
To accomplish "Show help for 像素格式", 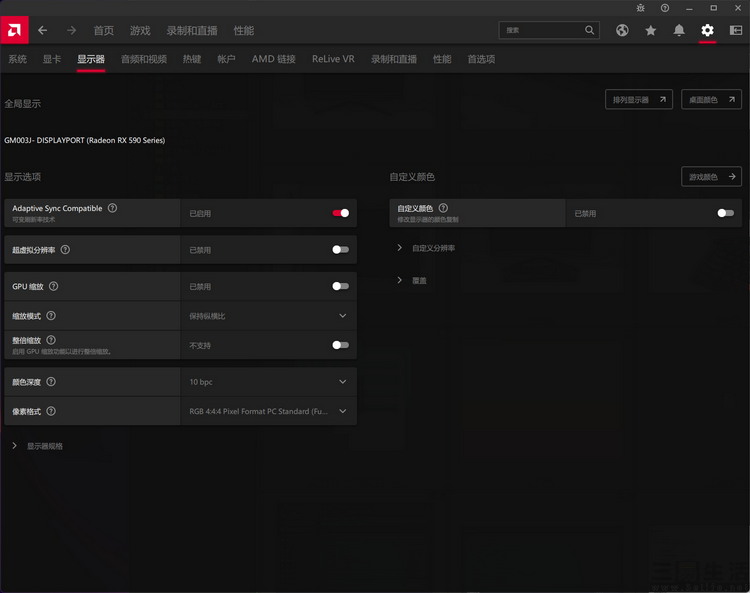I will coord(51,411).
